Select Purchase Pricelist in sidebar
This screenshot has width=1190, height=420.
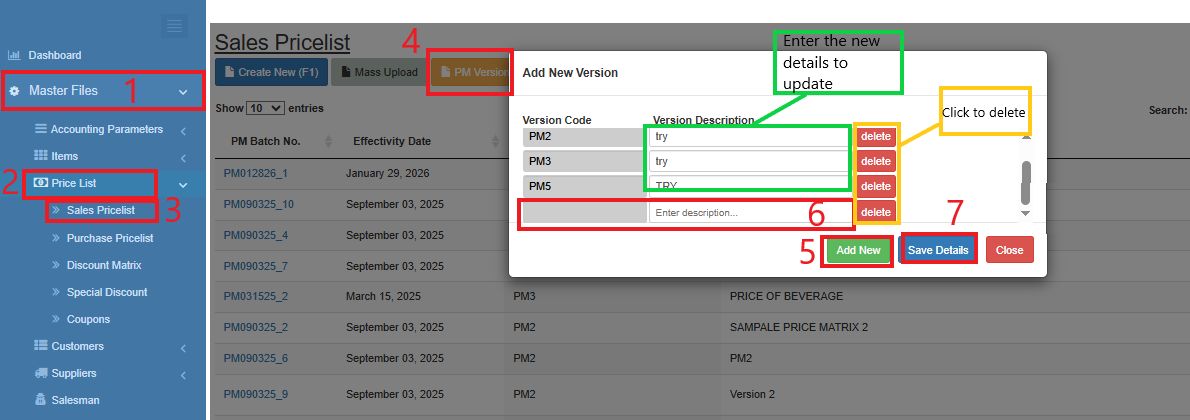[x=109, y=238]
